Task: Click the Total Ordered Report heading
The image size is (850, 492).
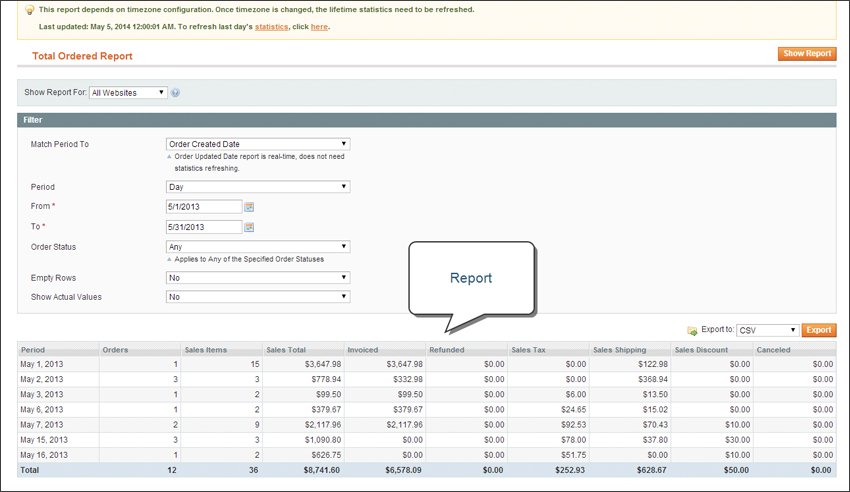Action: tap(82, 56)
